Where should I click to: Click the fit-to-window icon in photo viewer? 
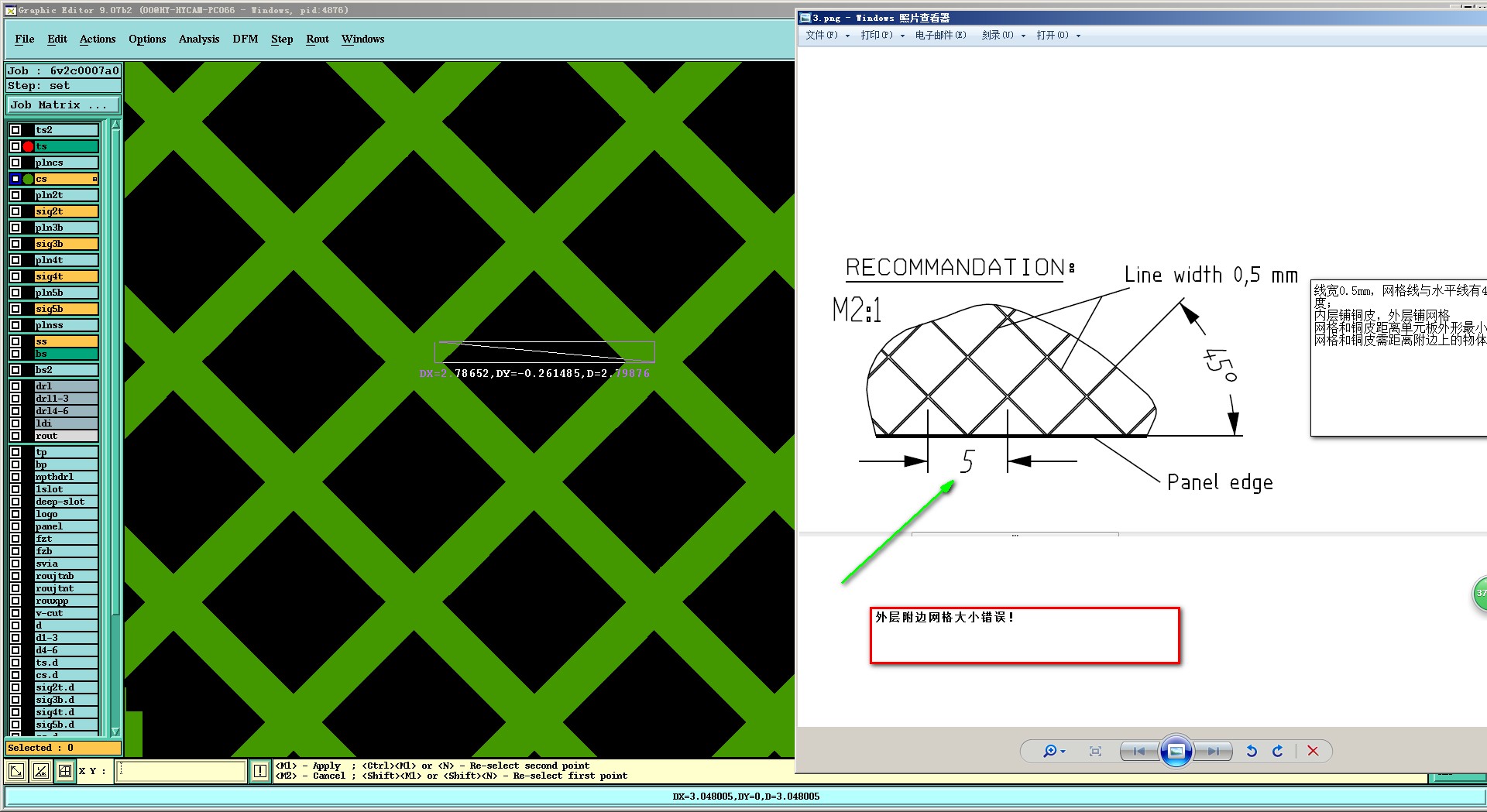click(1095, 751)
